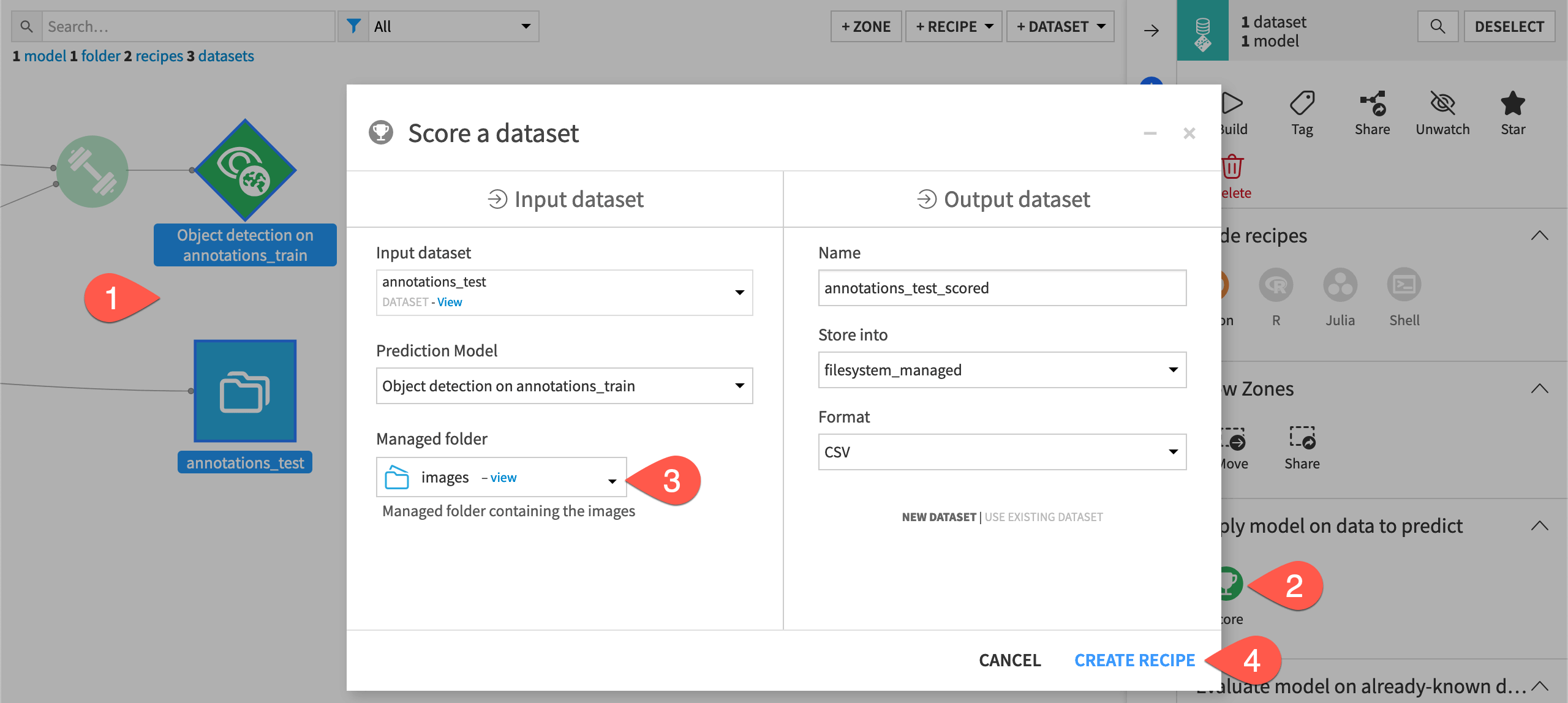This screenshot has width=1568, height=703.
Task: Click view link next to images folder
Action: 503,478
